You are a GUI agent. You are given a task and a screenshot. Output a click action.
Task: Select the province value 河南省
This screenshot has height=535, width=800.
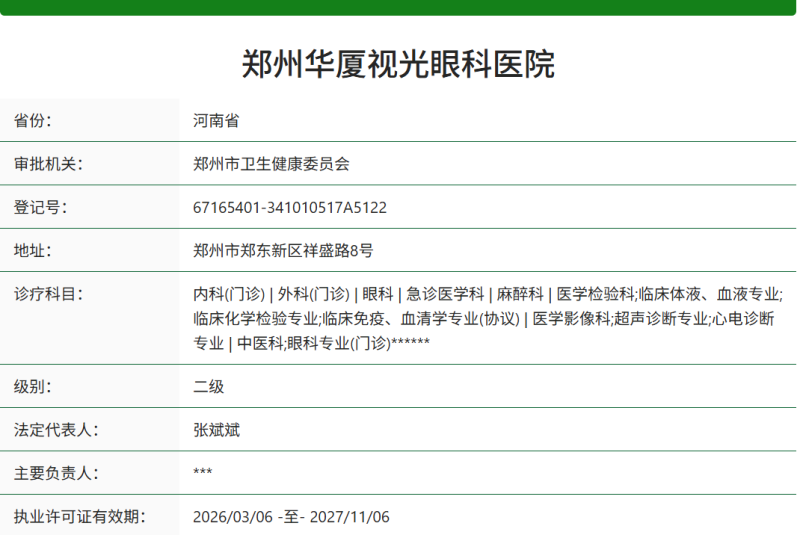tap(216, 121)
